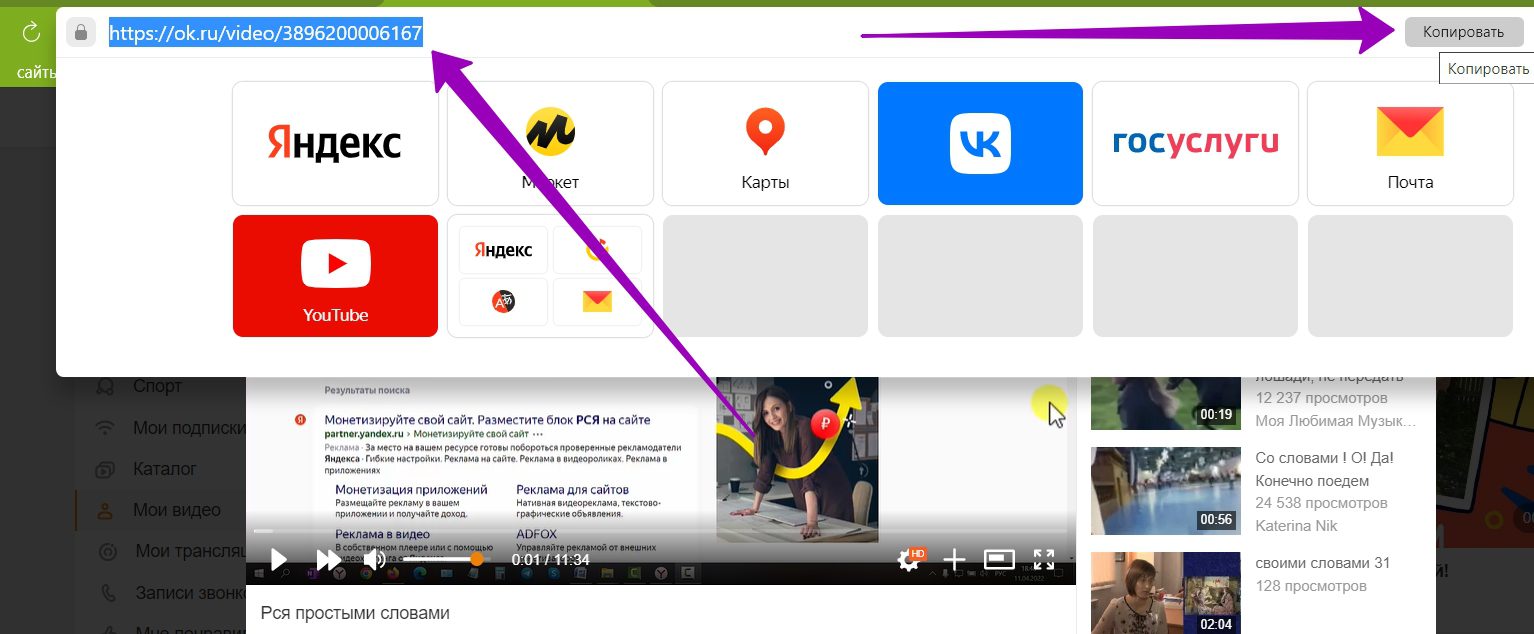Open the Почта tile
1534x634 pixels.
pyautogui.click(x=1410, y=143)
